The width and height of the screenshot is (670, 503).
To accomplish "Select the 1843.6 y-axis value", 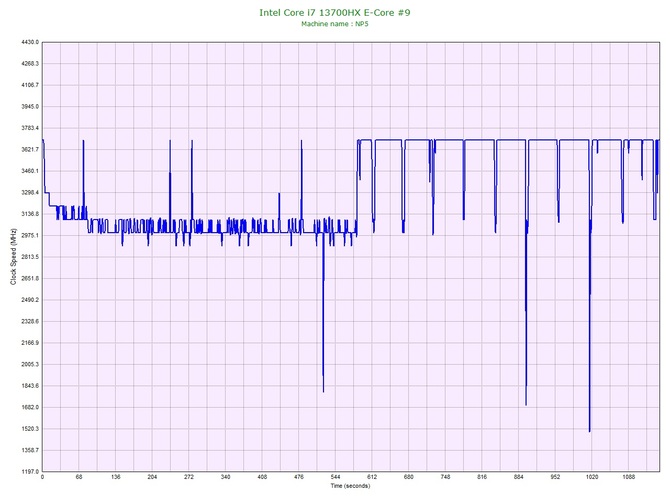I will point(30,385).
